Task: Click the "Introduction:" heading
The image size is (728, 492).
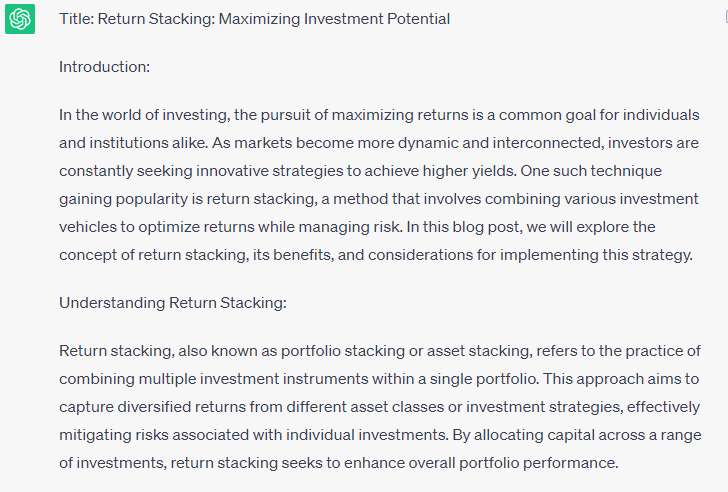Action: [x=105, y=66]
